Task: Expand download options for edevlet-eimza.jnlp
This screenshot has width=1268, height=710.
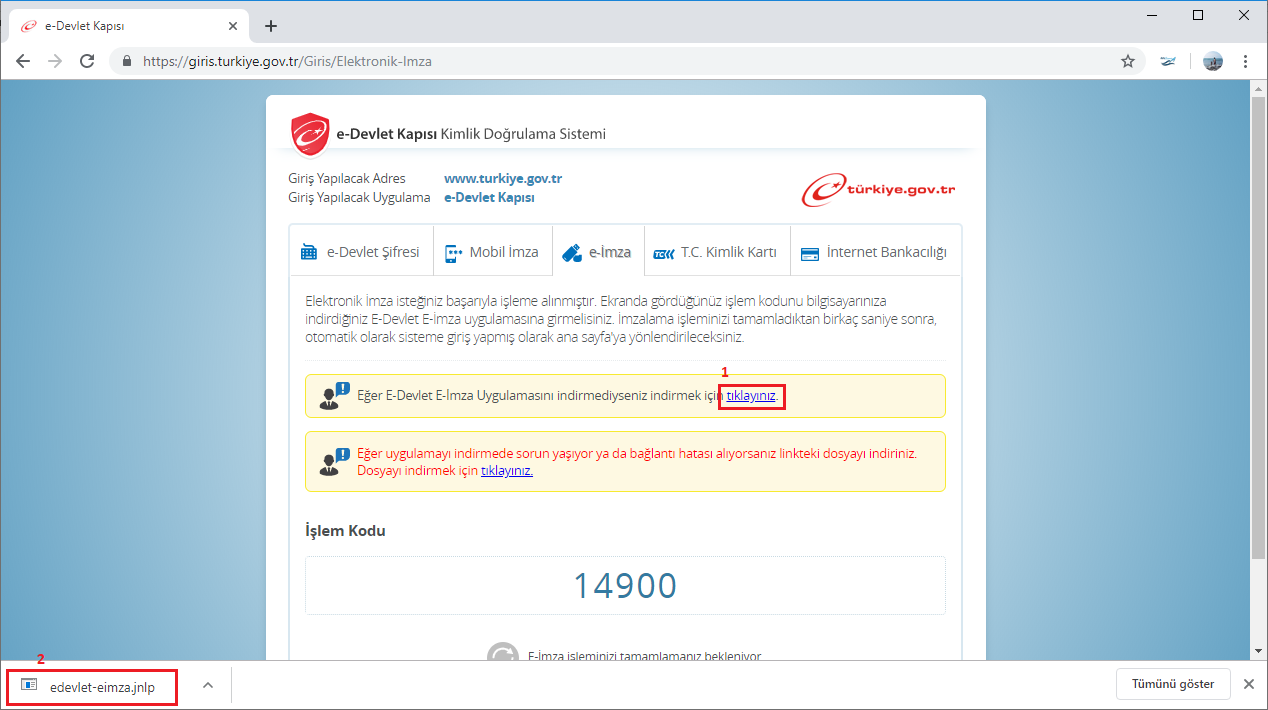Action: coord(208,685)
